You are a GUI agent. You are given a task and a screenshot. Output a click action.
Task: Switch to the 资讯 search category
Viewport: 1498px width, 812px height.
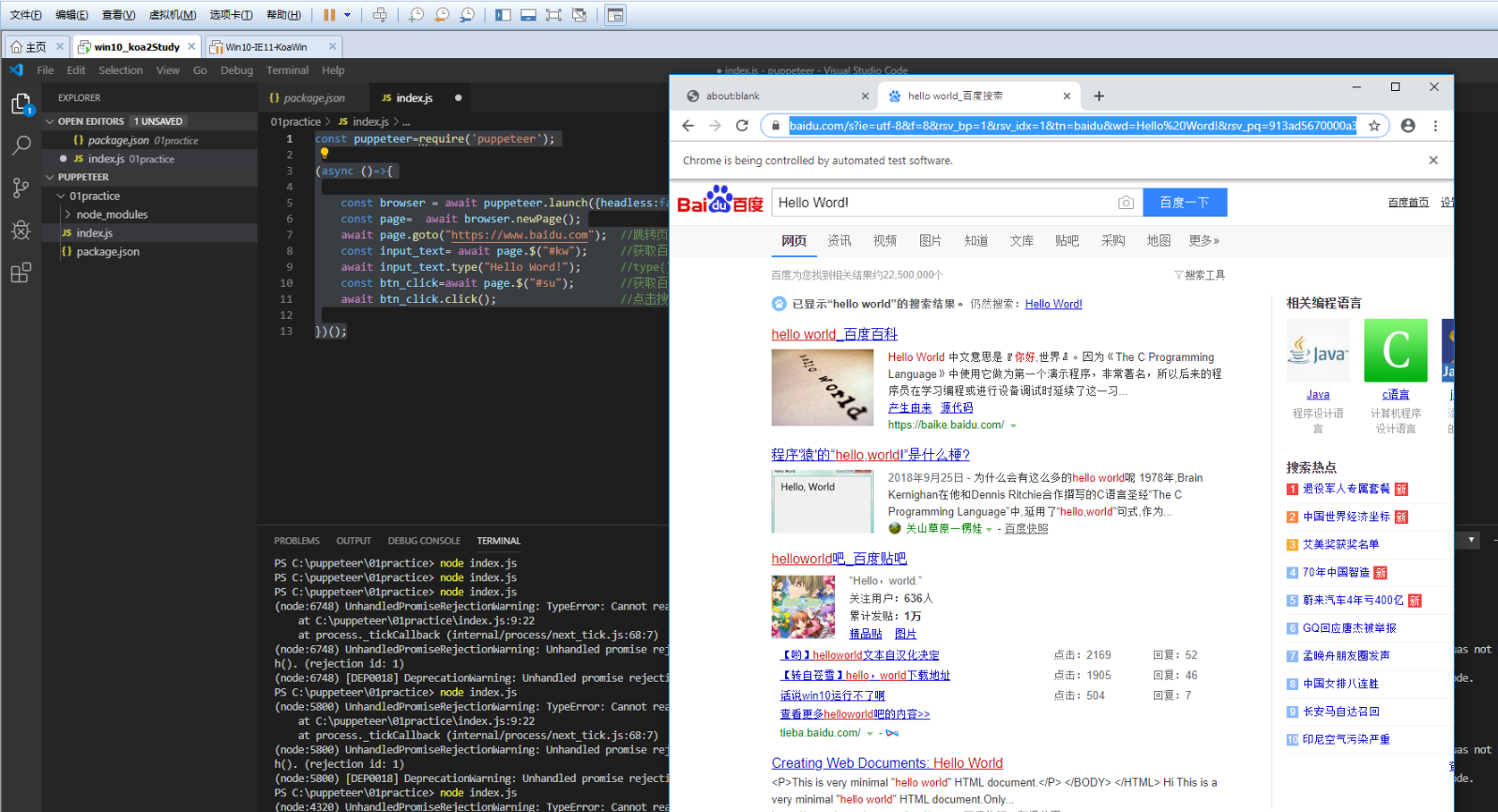840,241
